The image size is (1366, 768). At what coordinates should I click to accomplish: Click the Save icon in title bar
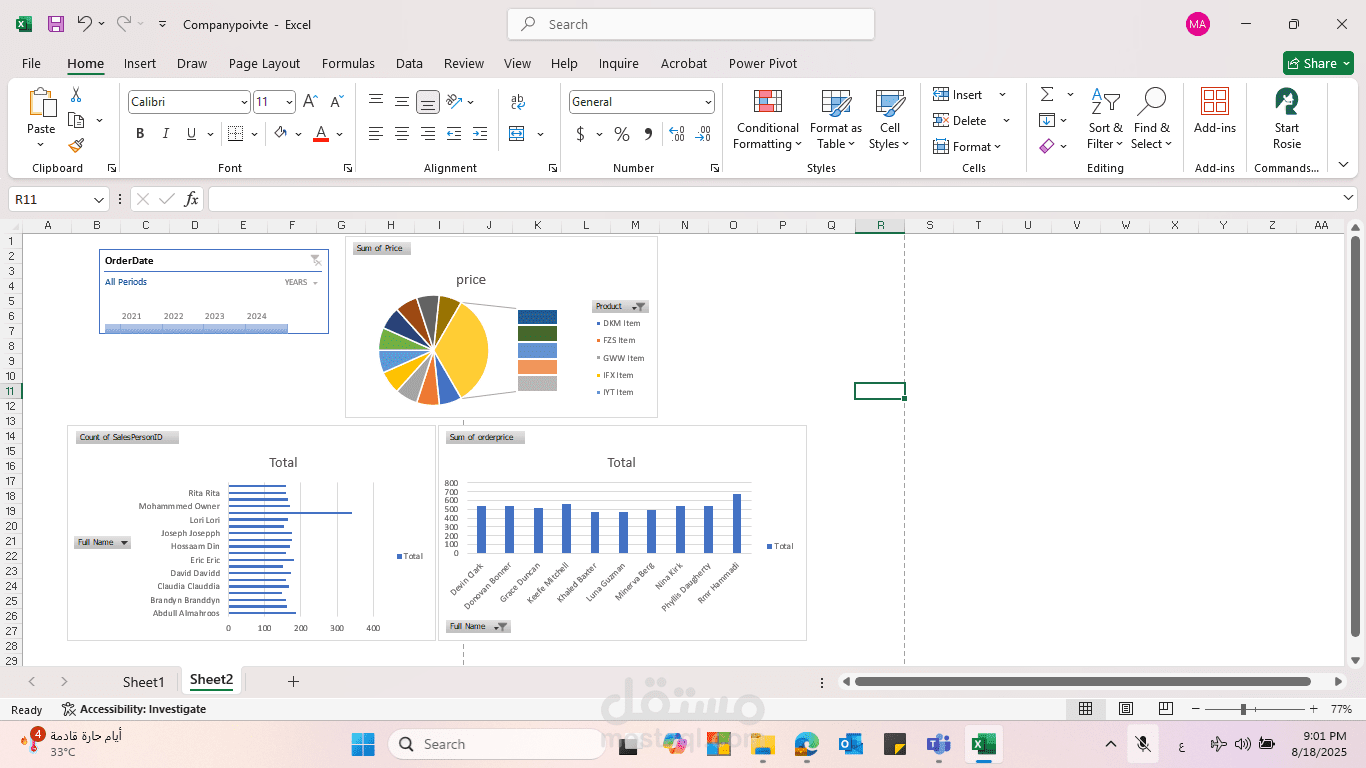56,24
